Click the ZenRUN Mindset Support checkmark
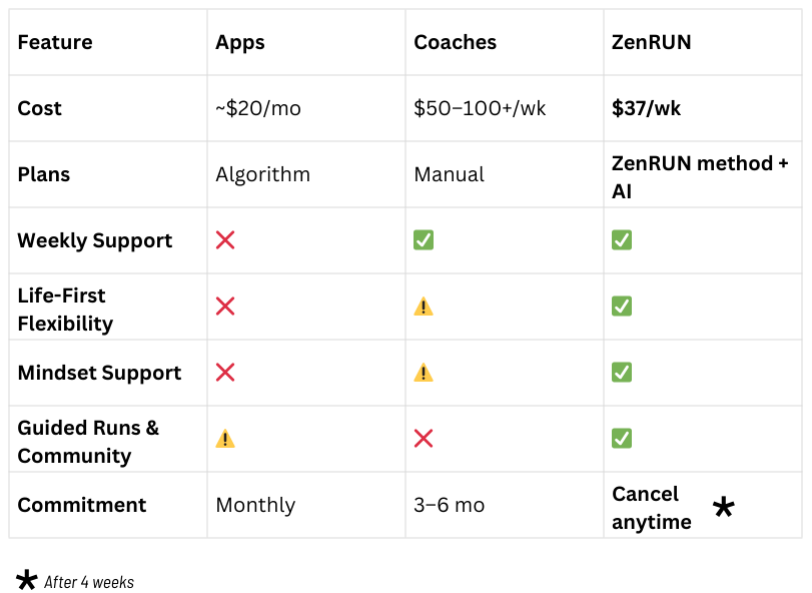 point(621,372)
